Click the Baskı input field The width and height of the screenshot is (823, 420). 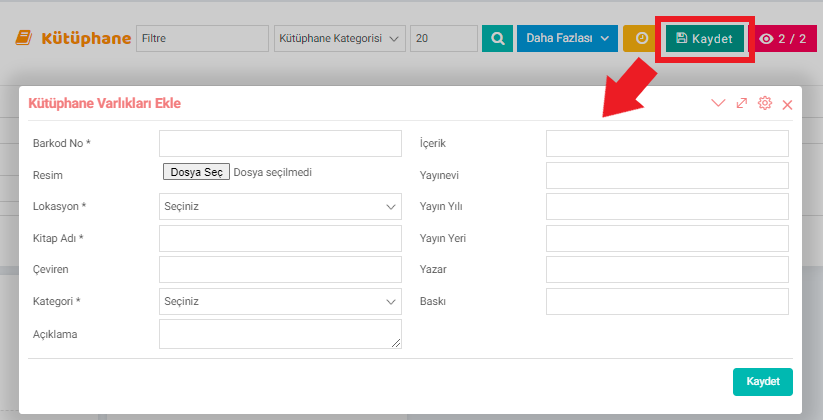tap(667, 301)
